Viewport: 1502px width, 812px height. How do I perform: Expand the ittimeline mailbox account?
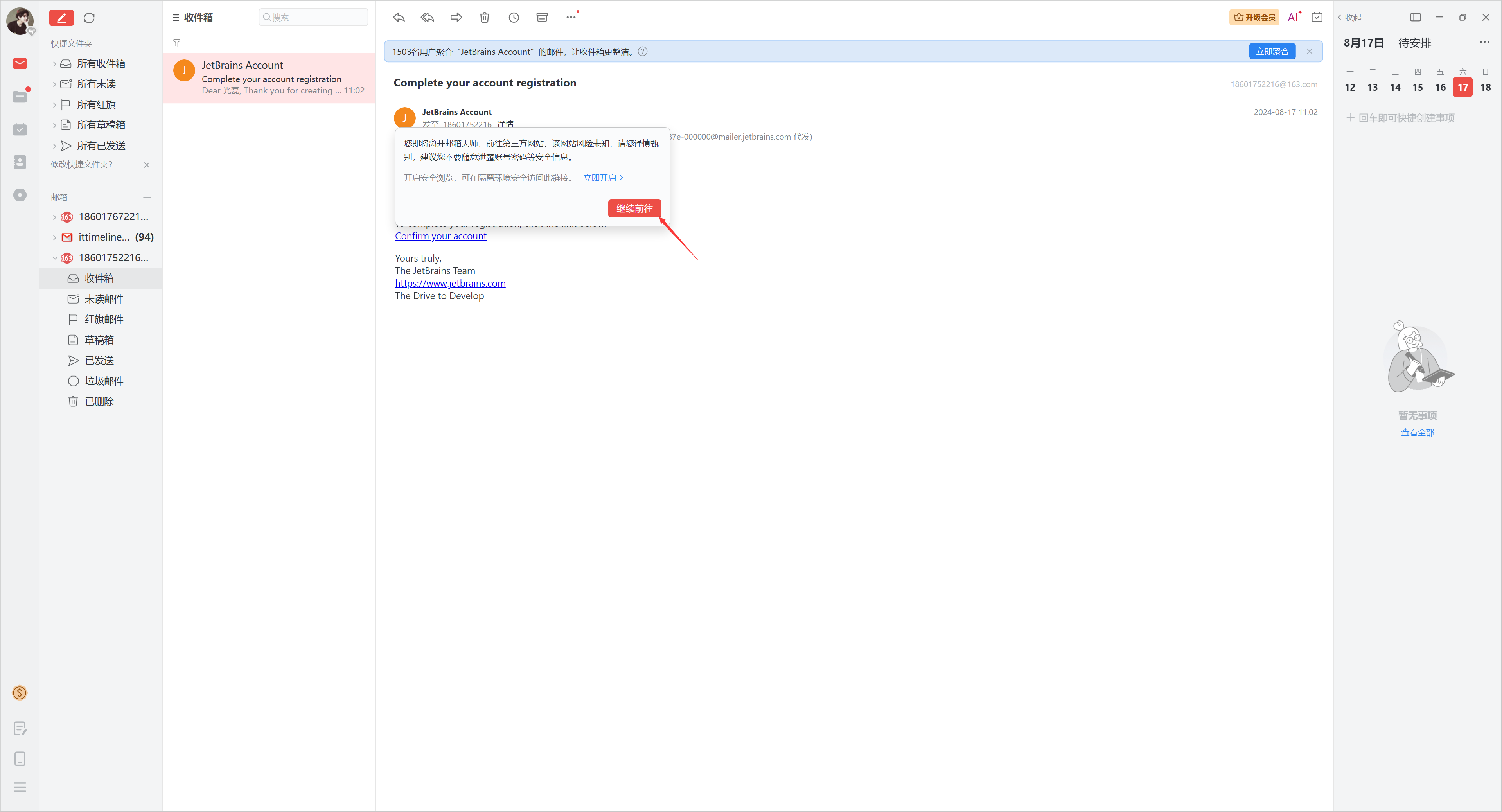(55, 237)
